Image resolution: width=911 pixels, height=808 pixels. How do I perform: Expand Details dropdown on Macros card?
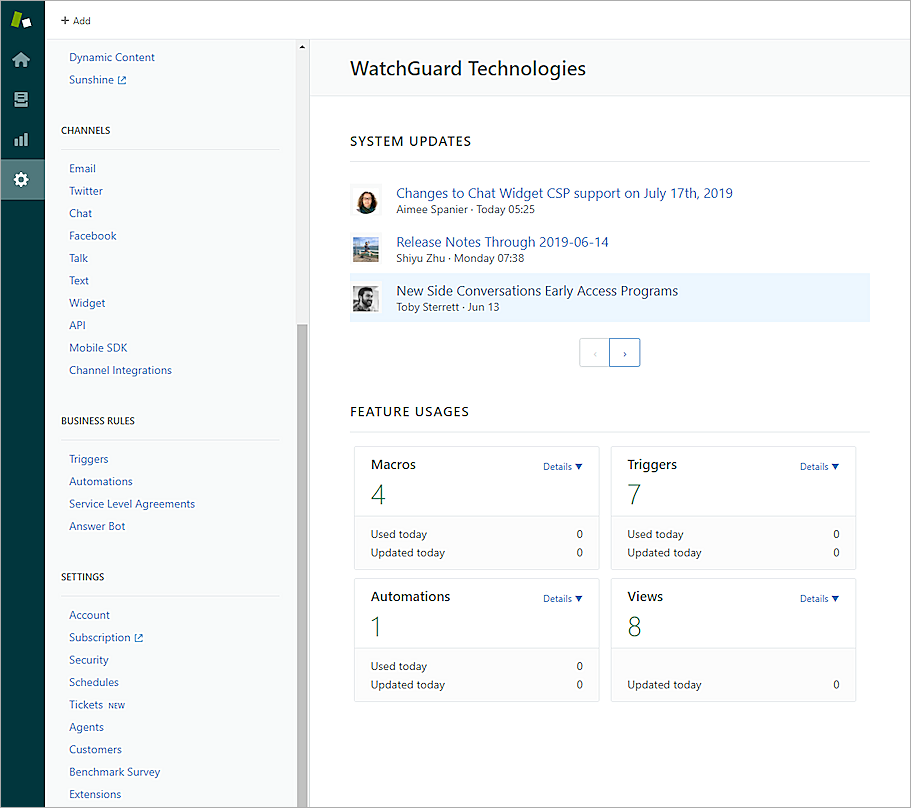(562, 467)
